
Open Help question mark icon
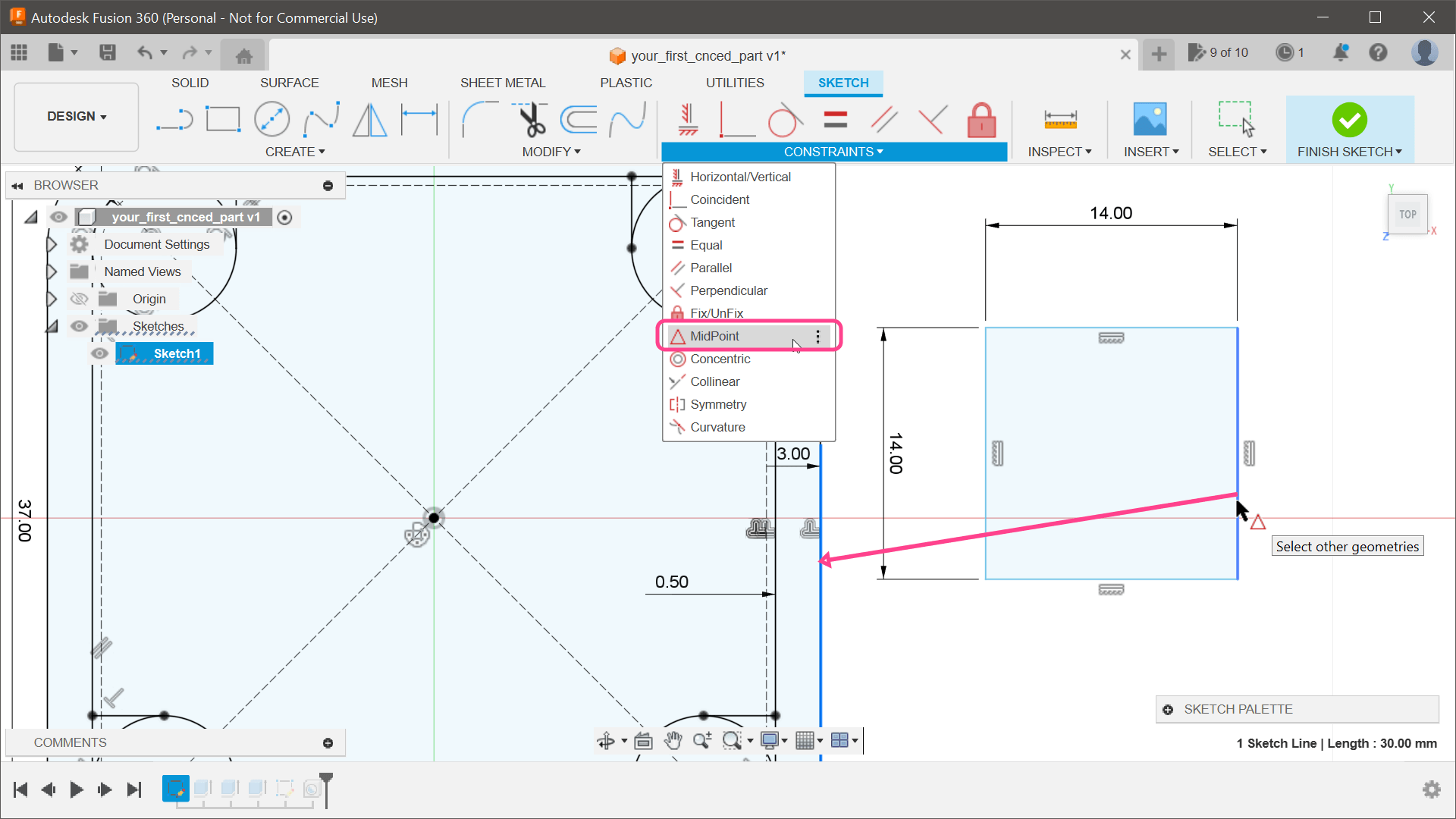(1378, 52)
